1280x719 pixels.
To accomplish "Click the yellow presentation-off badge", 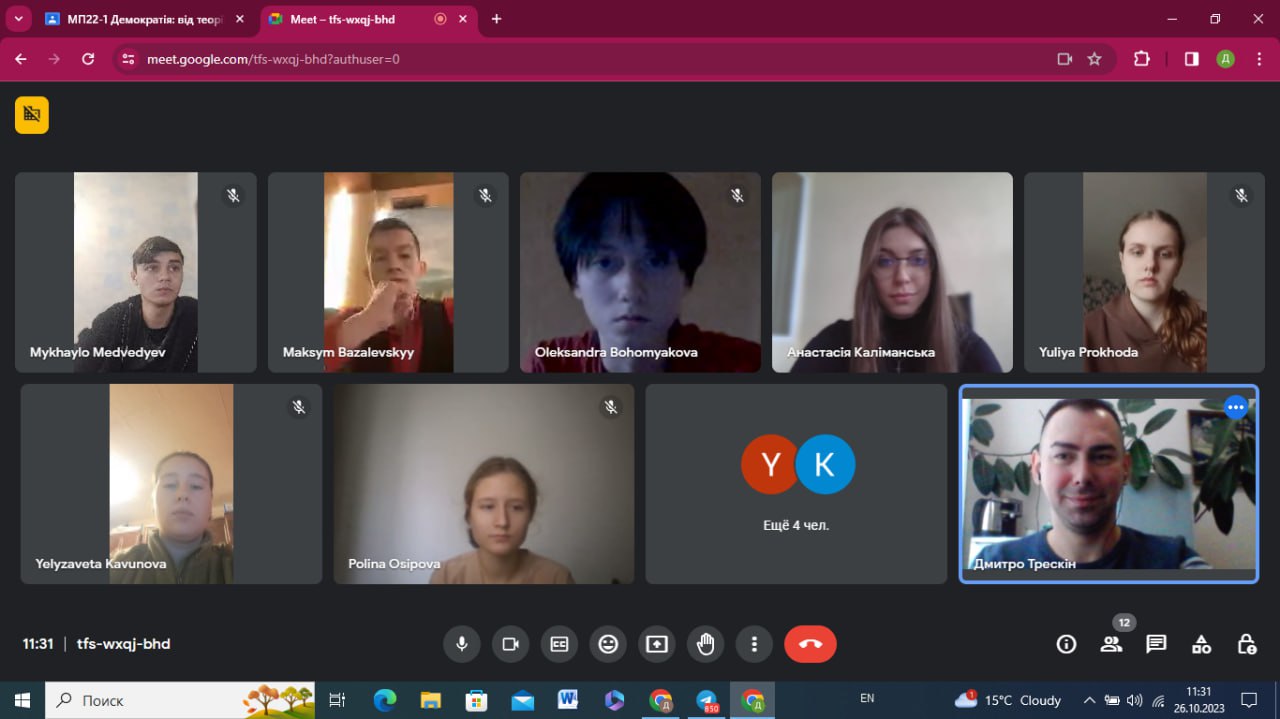I will [x=32, y=114].
